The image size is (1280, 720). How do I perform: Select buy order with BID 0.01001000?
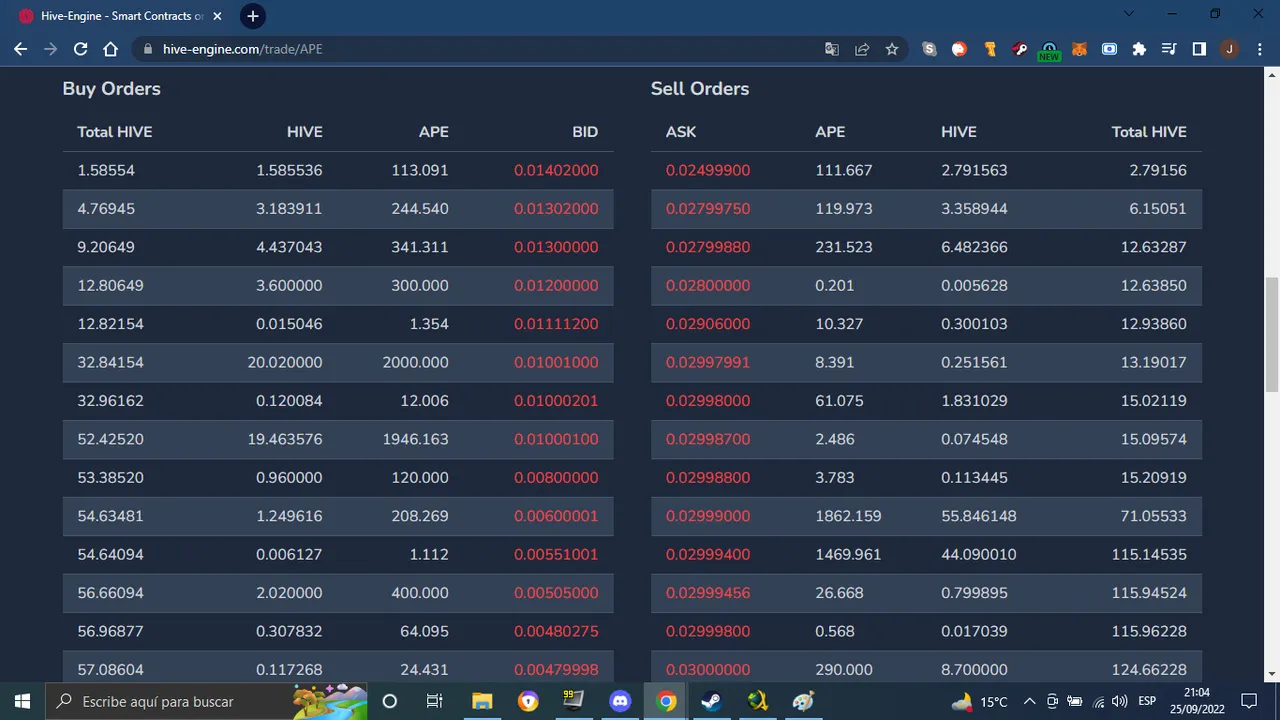pos(338,362)
